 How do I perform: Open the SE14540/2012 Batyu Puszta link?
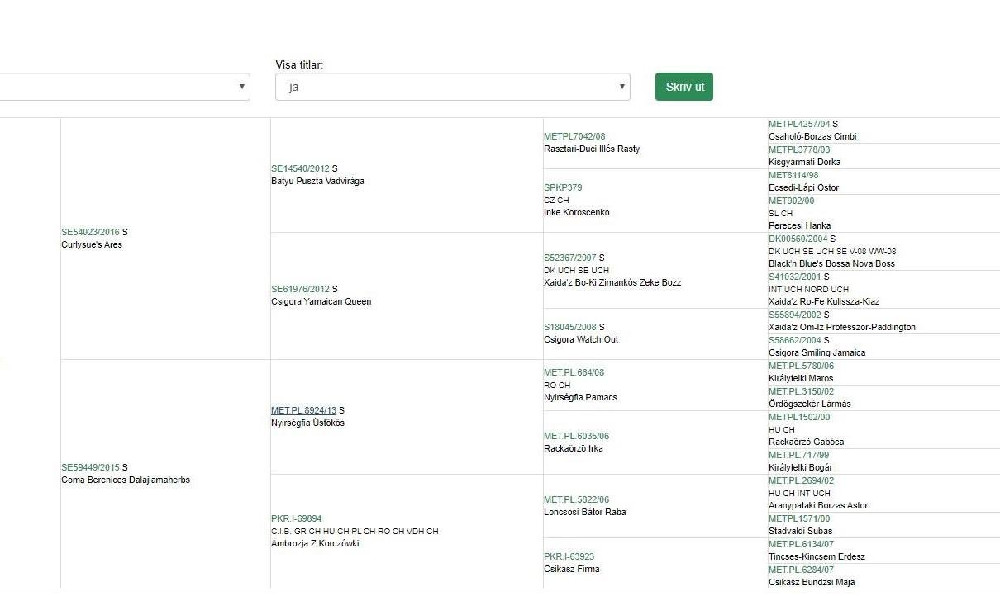pyautogui.click(x=300, y=168)
